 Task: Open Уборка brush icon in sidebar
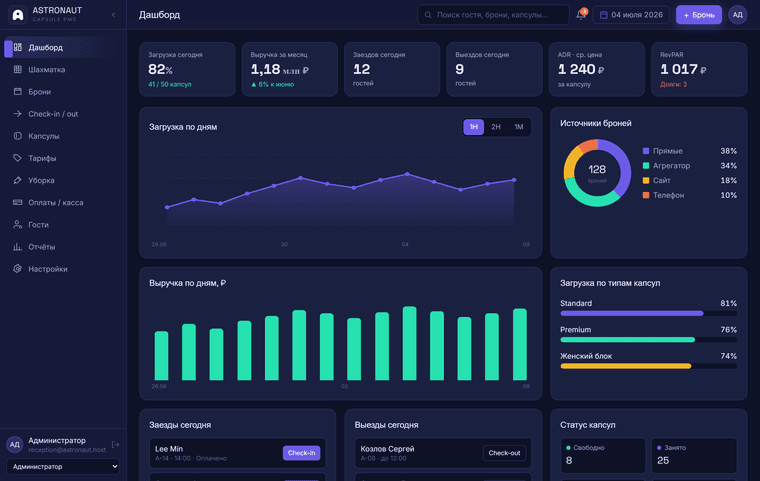click(17, 180)
